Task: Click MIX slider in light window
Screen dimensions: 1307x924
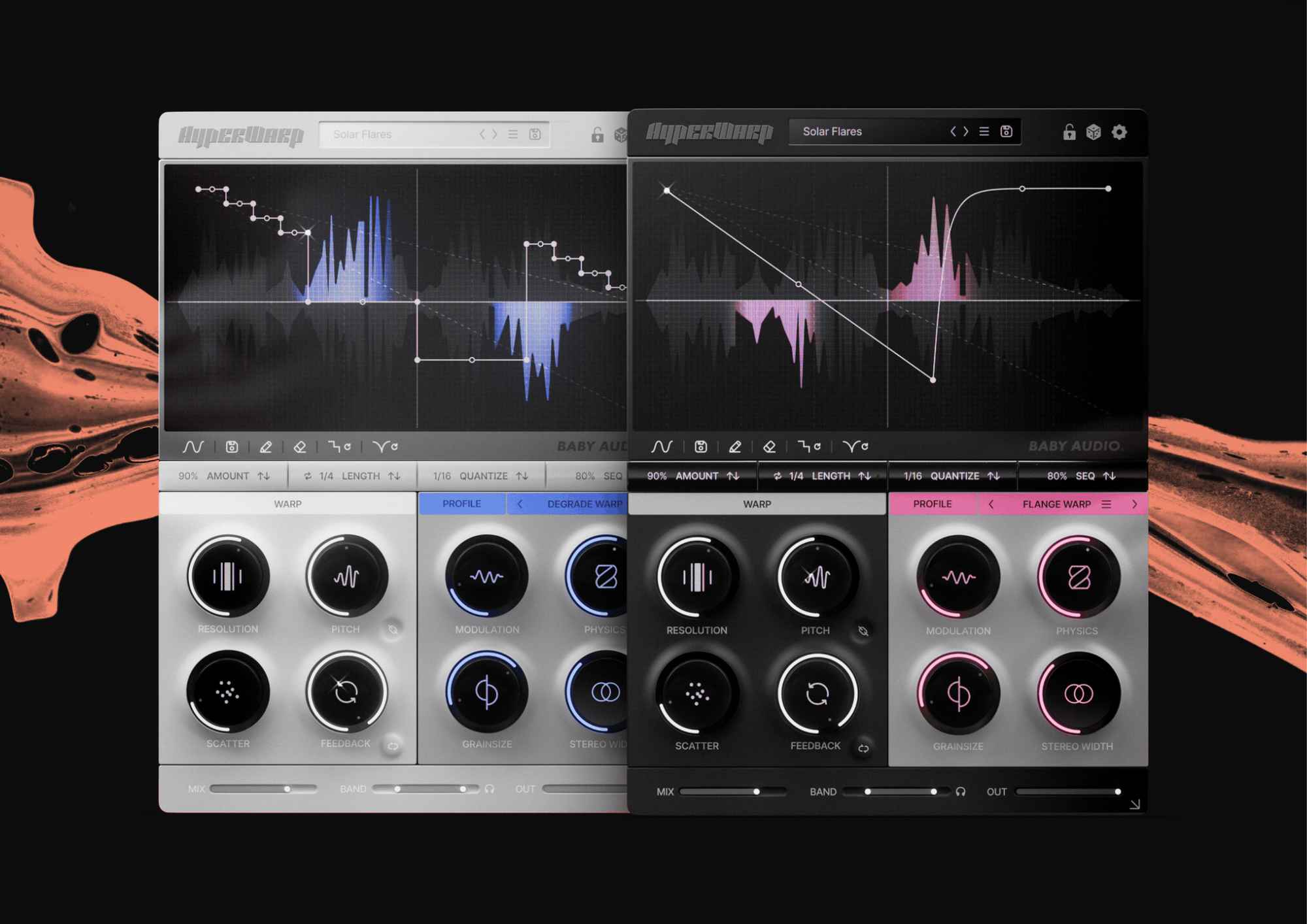Action: pyautogui.click(x=263, y=789)
